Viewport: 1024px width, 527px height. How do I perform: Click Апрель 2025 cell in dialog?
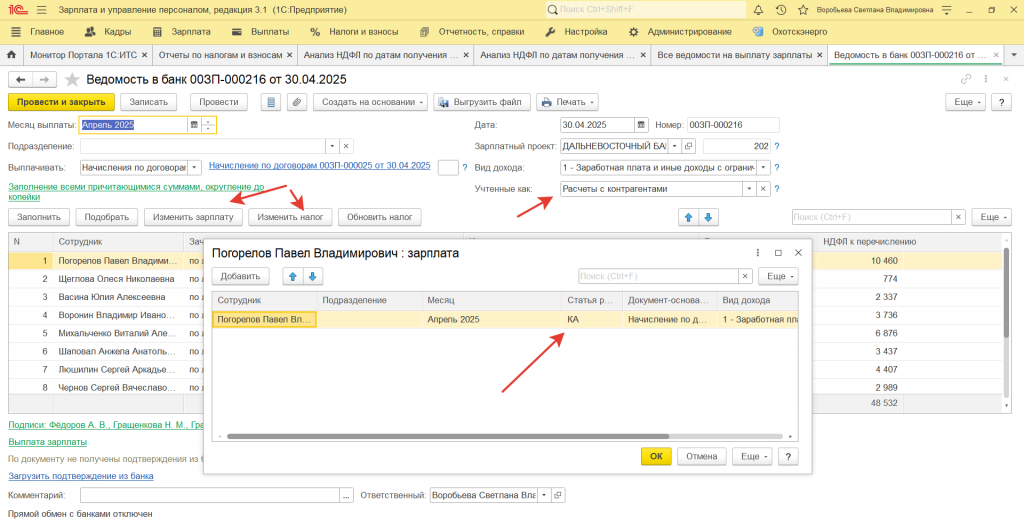pos(491,319)
